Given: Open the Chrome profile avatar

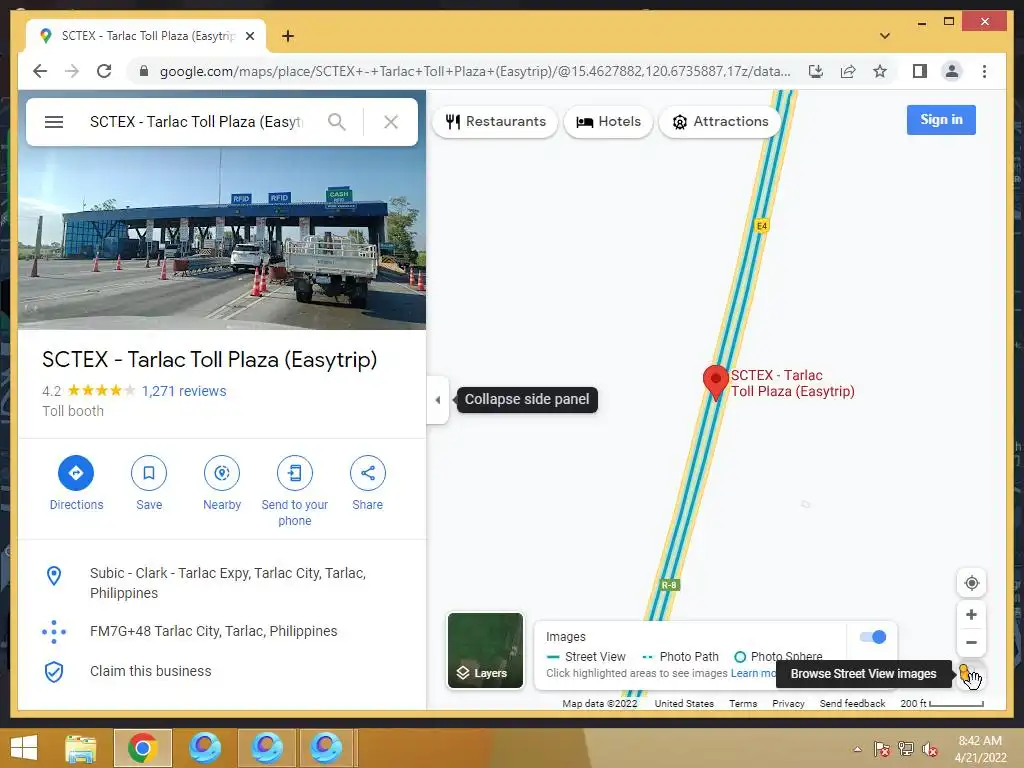Looking at the screenshot, I should pos(952,71).
